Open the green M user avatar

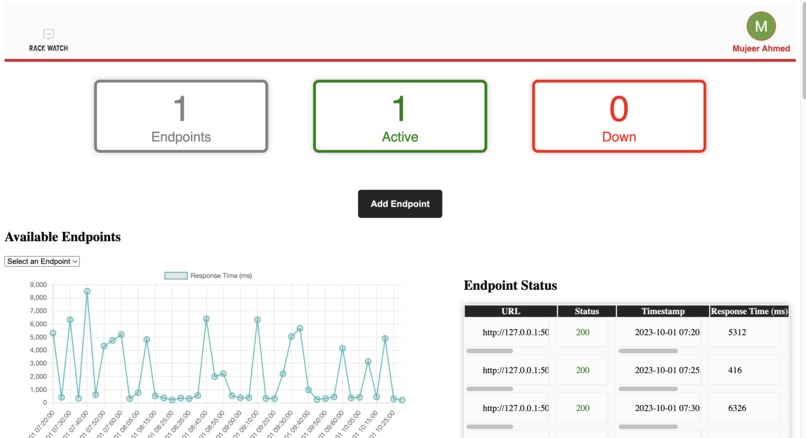(x=761, y=26)
